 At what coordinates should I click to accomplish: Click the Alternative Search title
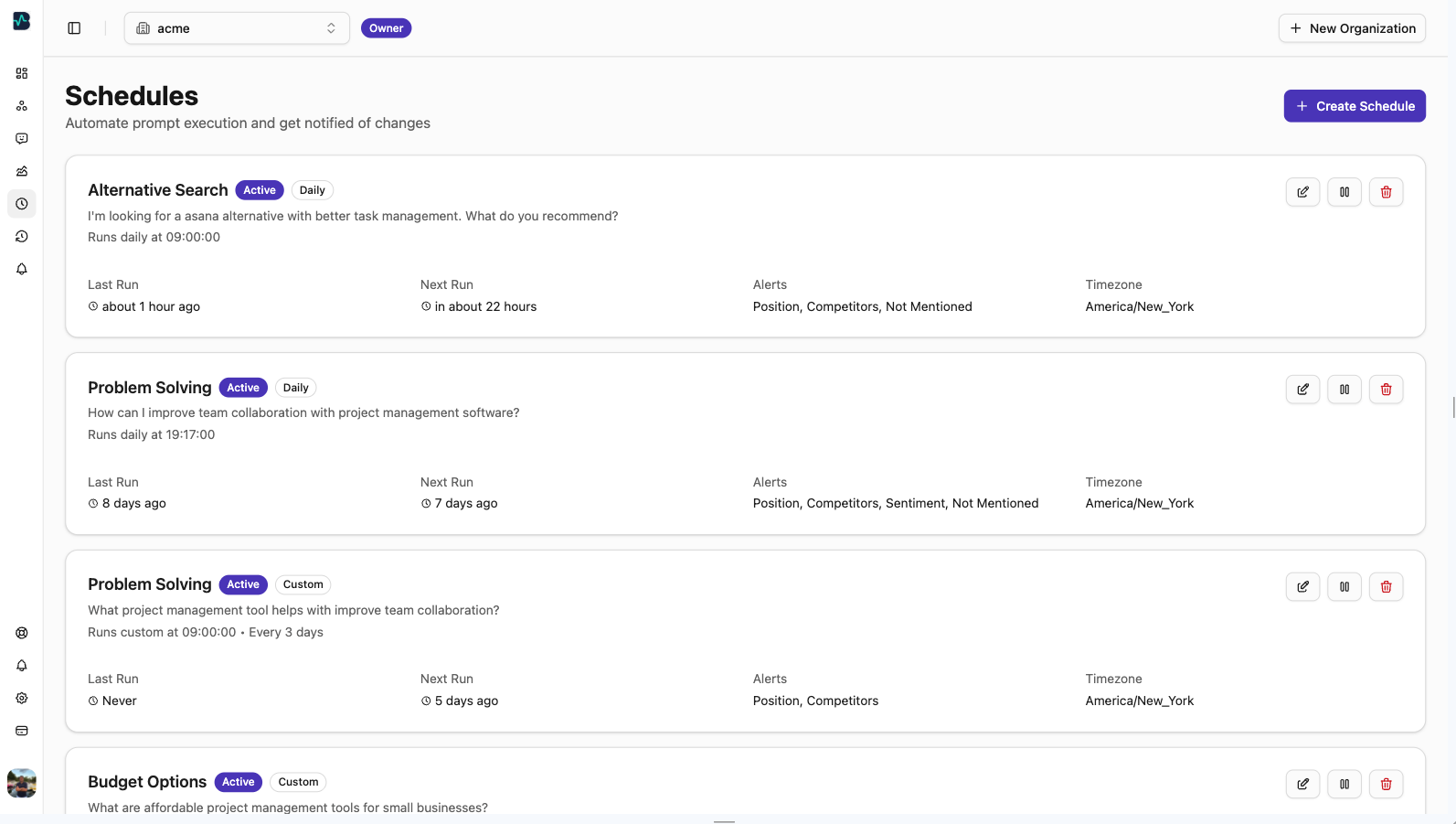158,190
